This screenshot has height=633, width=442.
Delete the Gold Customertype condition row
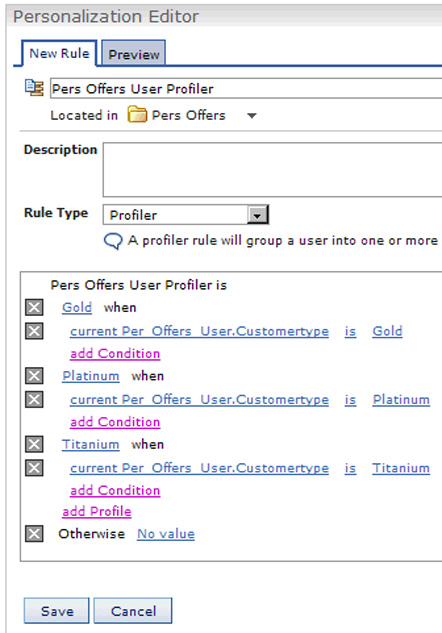34,331
